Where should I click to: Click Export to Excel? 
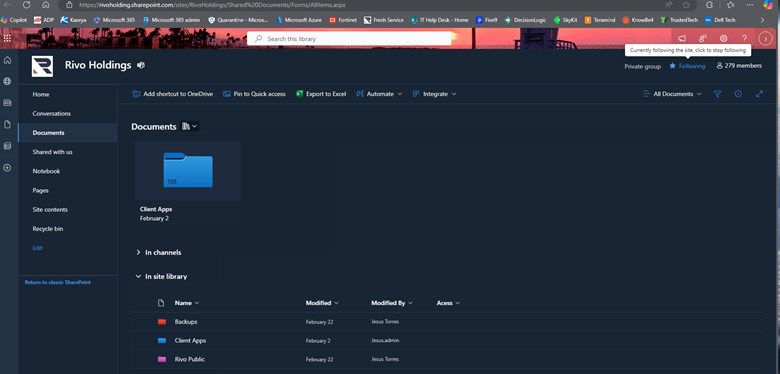321,94
